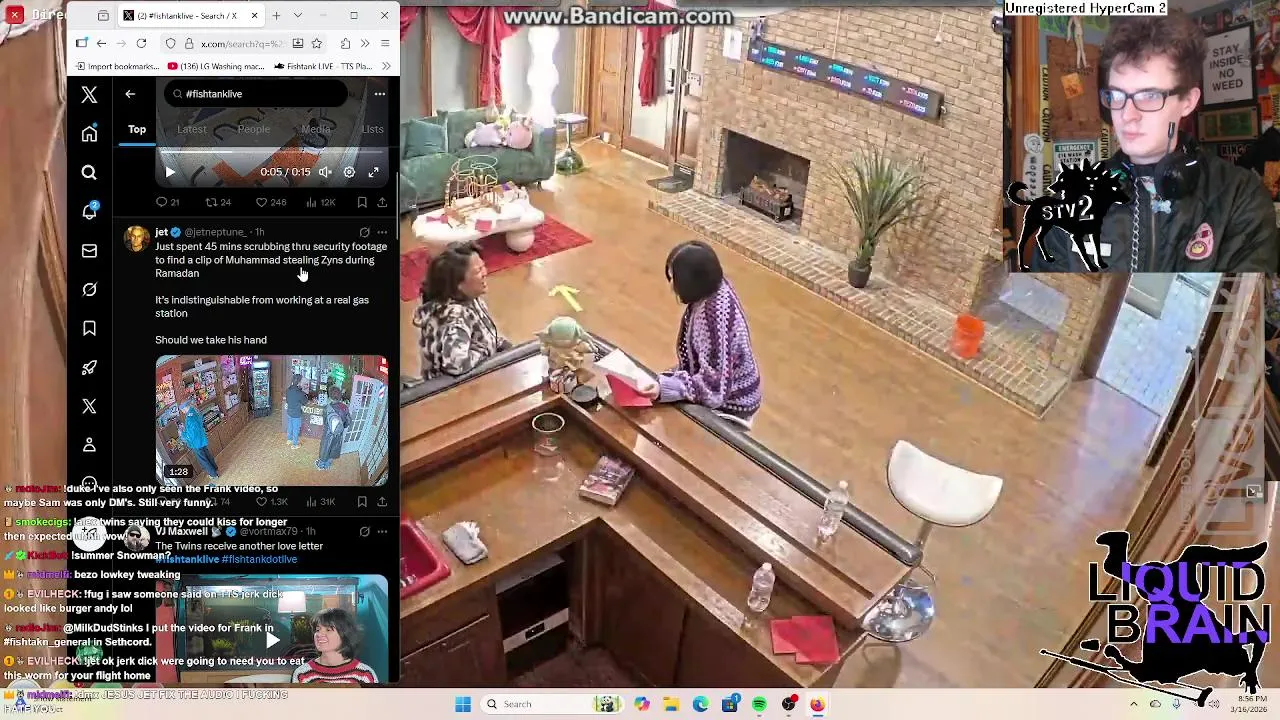Click Firefox browser back button

(101, 43)
